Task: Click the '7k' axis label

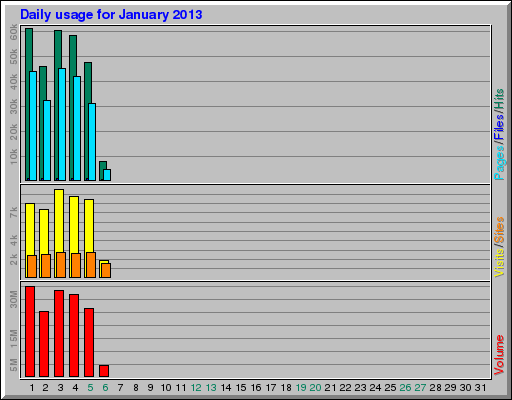Action: pyautogui.click(x=13, y=212)
